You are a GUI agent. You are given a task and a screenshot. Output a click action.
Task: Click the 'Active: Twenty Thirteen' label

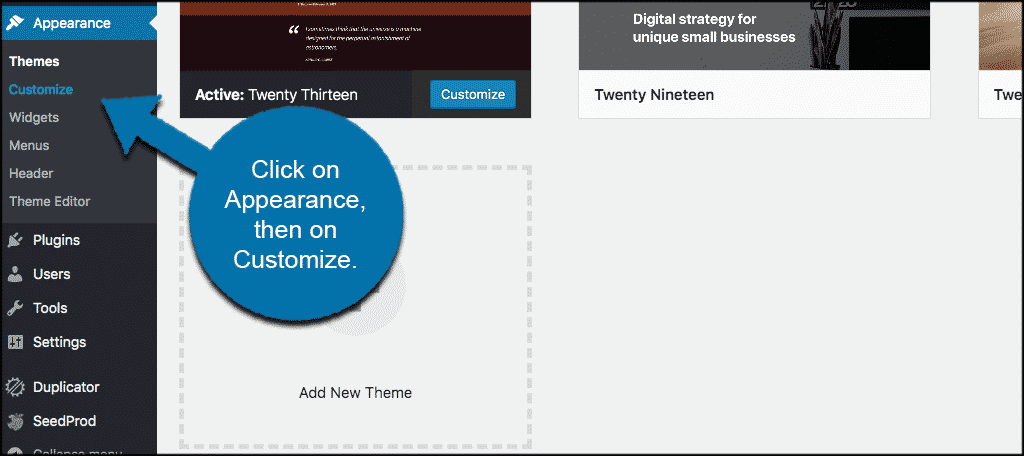click(x=276, y=95)
